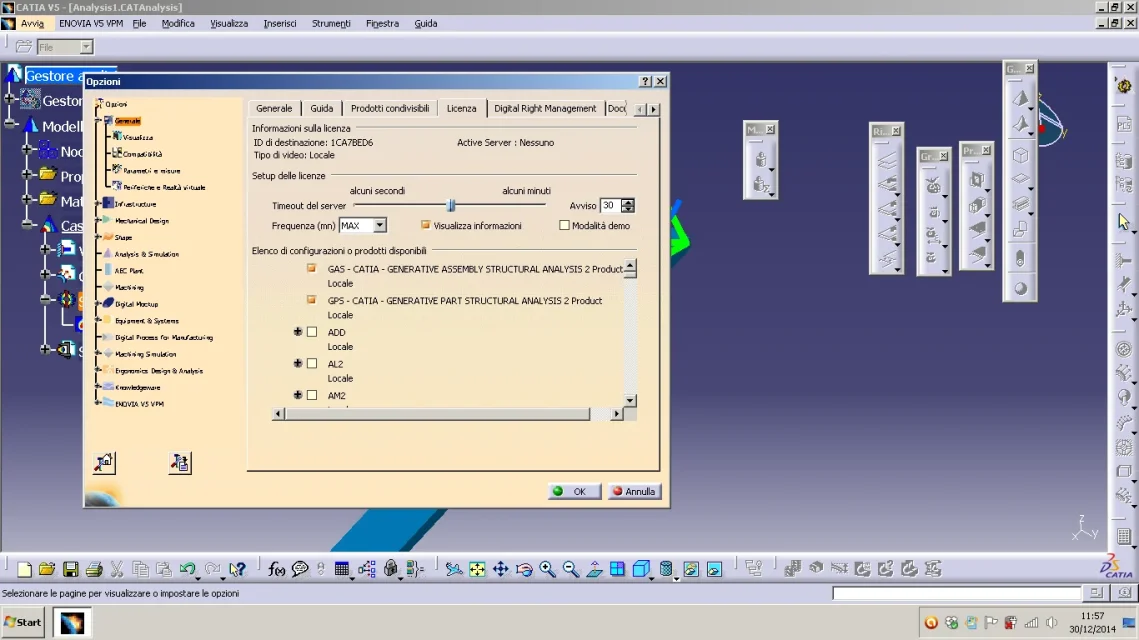Screen dimensions: 1139x640
Task: Open the Digital Right Management tab
Action: [x=545, y=108]
